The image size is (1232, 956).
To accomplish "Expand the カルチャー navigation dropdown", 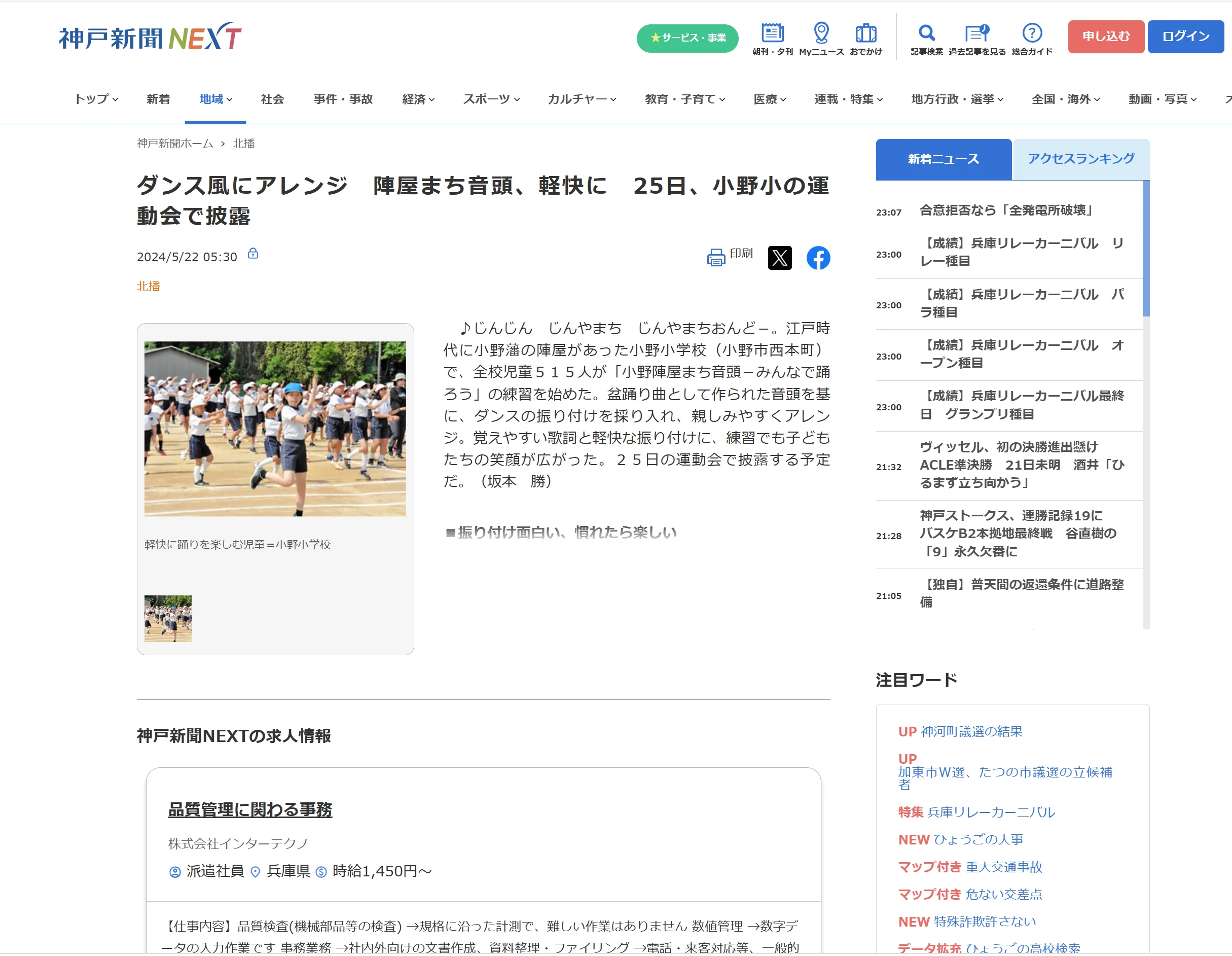I will (582, 99).
